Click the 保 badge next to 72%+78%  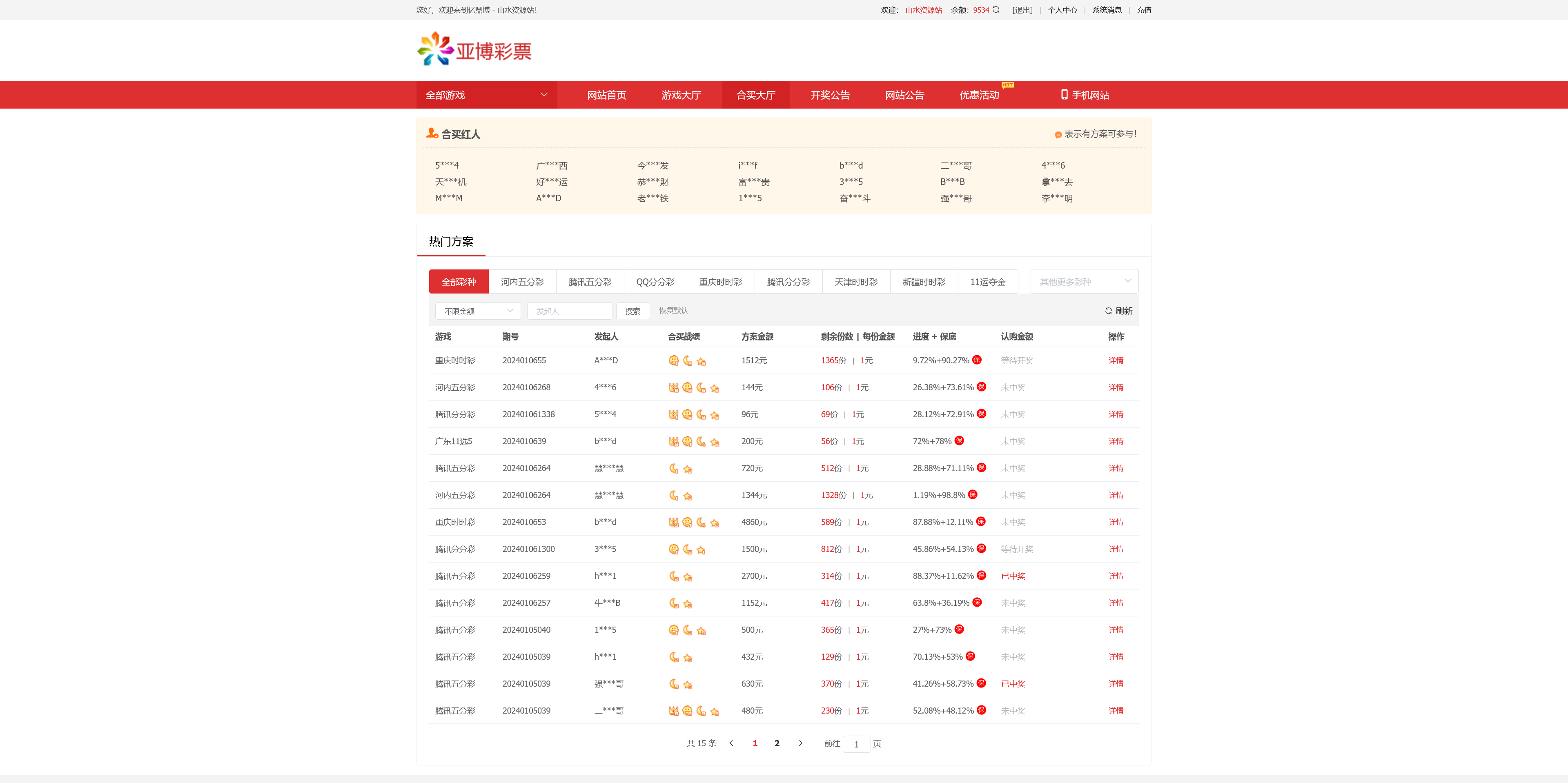[959, 440]
